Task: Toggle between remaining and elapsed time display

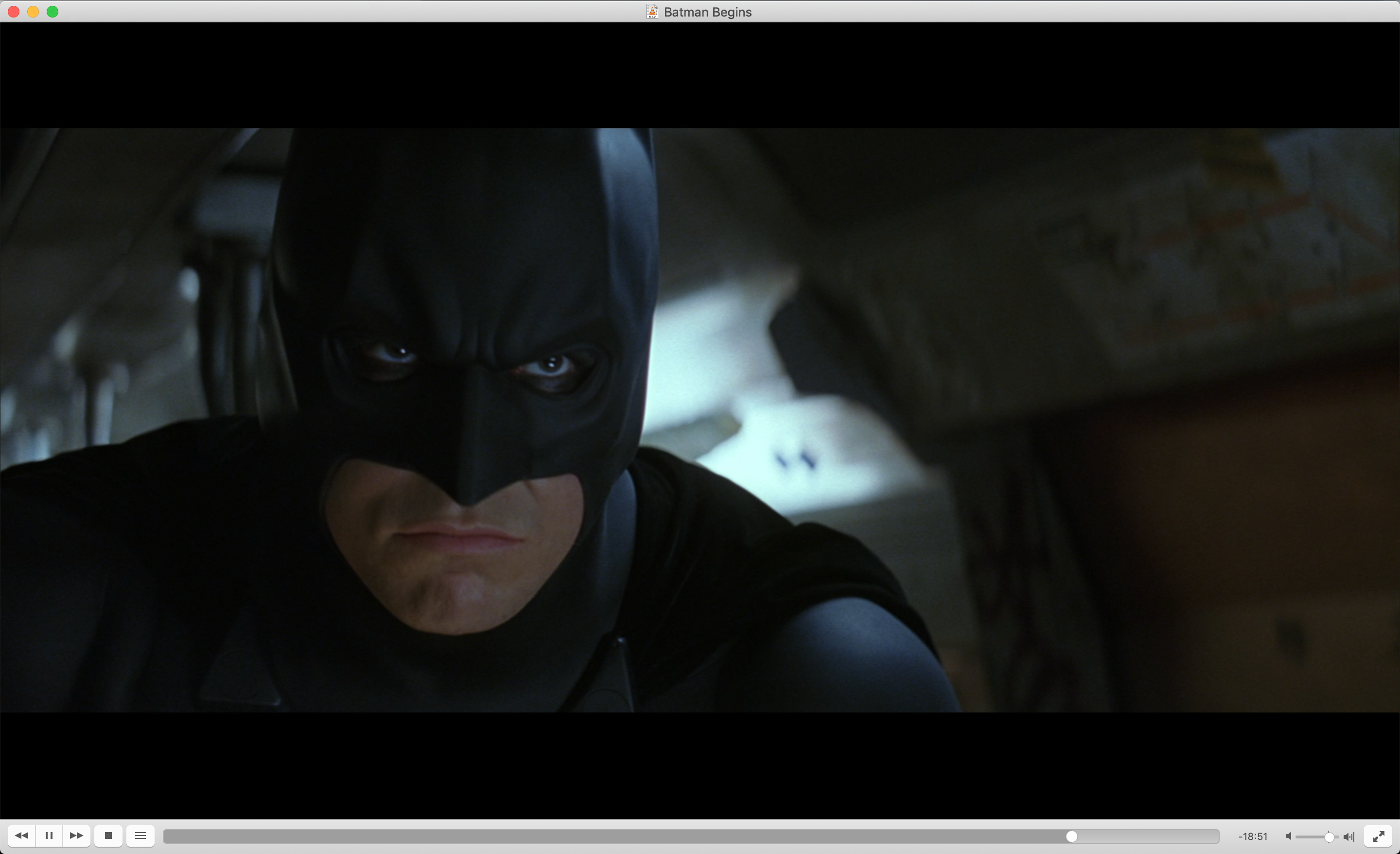Action: 1253,836
